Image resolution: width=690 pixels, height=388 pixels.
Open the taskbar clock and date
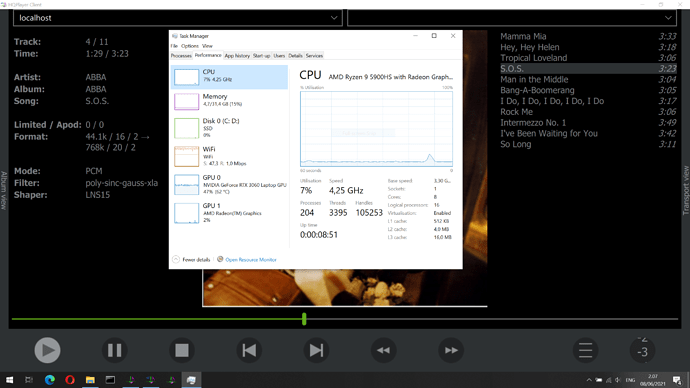(x=653, y=380)
